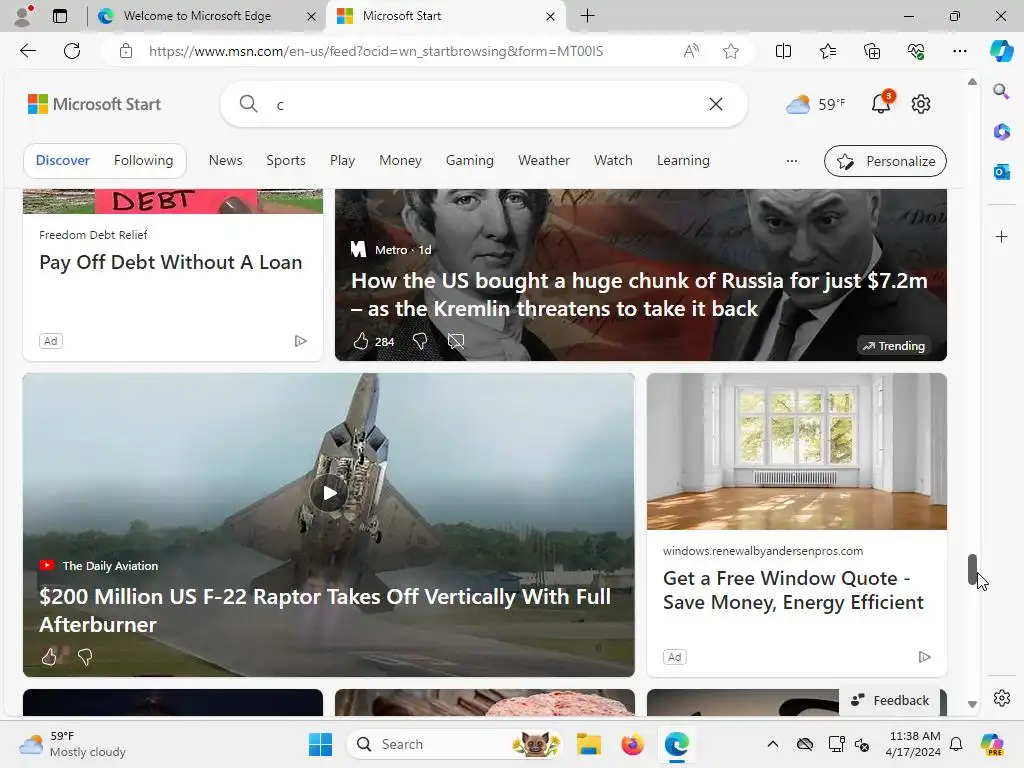Add this page to favorites star

pos(731,51)
